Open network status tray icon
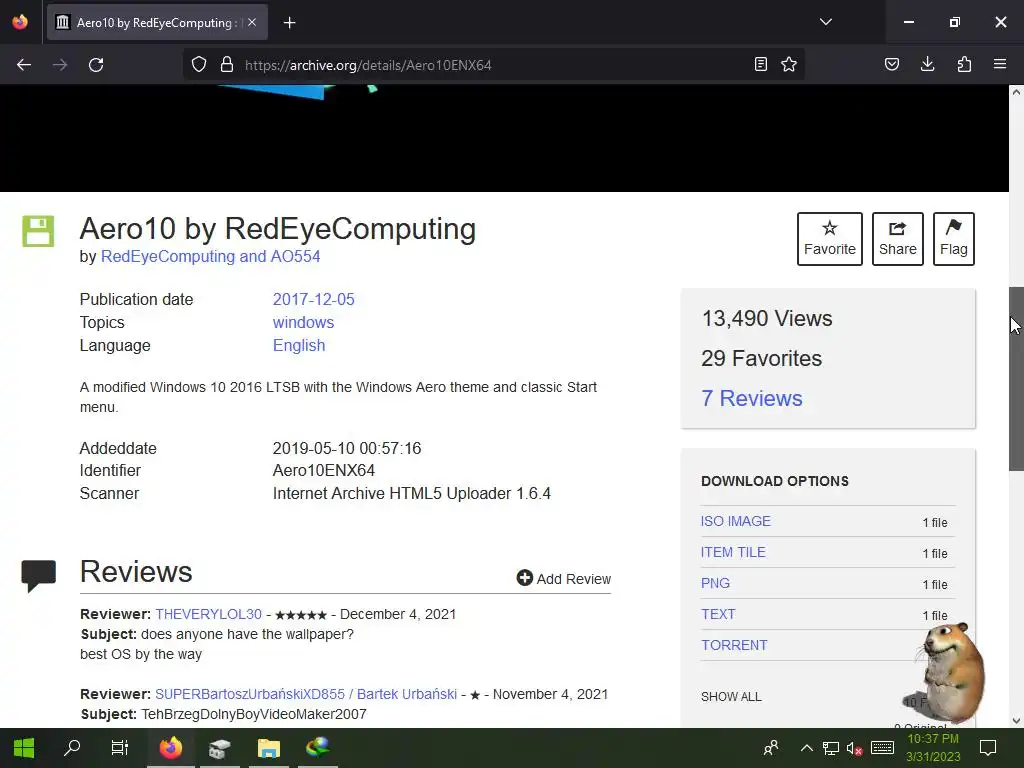The width and height of the screenshot is (1024, 768). point(831,748)
